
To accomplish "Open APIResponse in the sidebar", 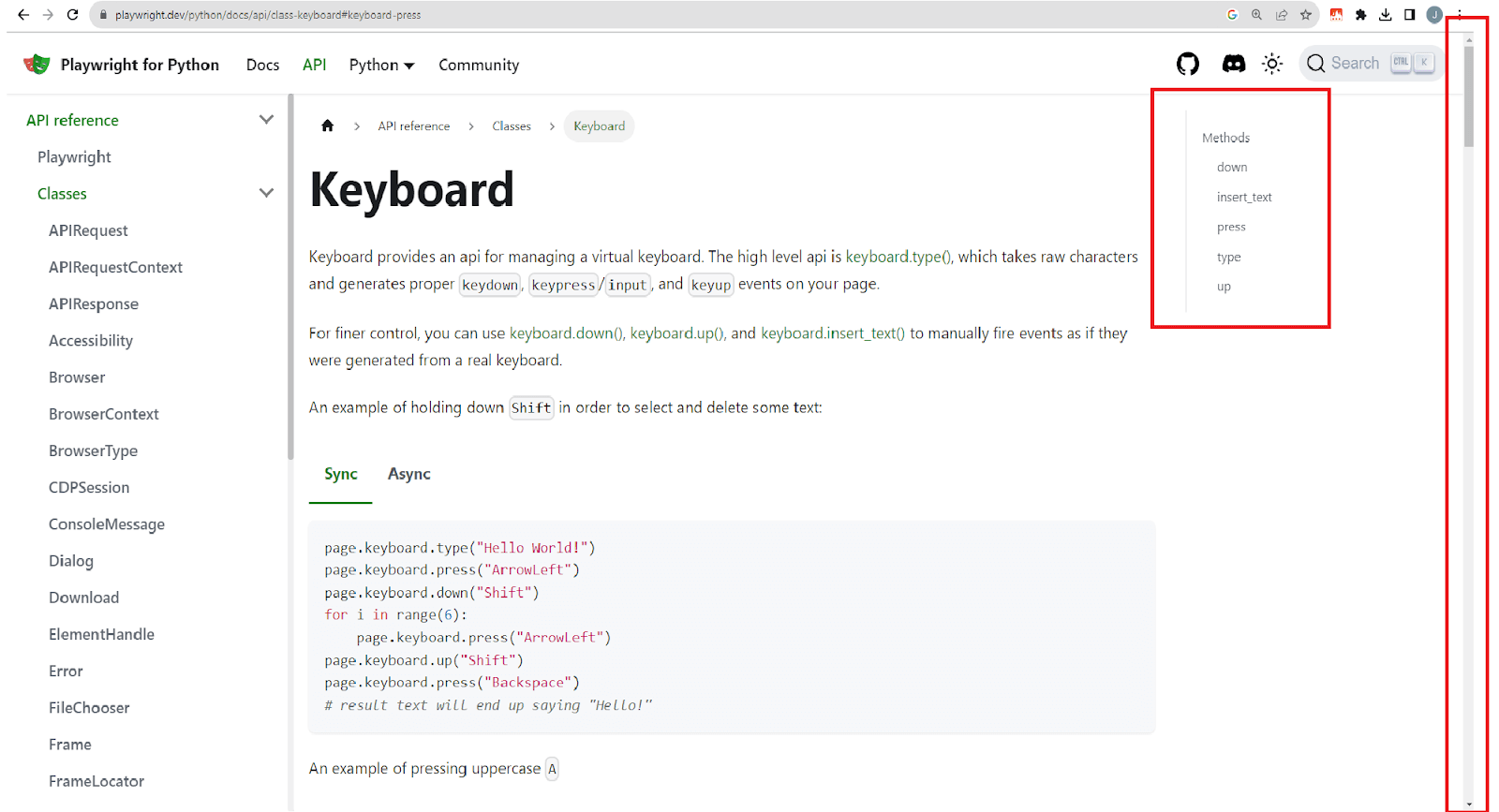I will pos(94,304).
